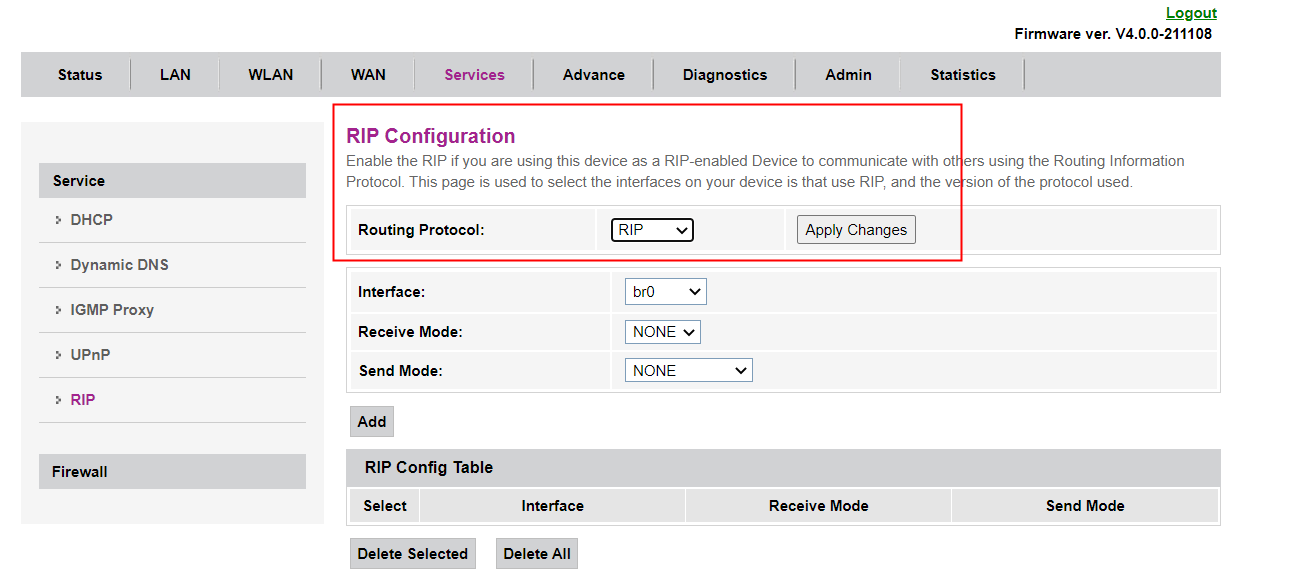Screen dimensions: 1297x579
Task: Expand the Routing Protocol dropdown
Action: click(x=652, y=230)
